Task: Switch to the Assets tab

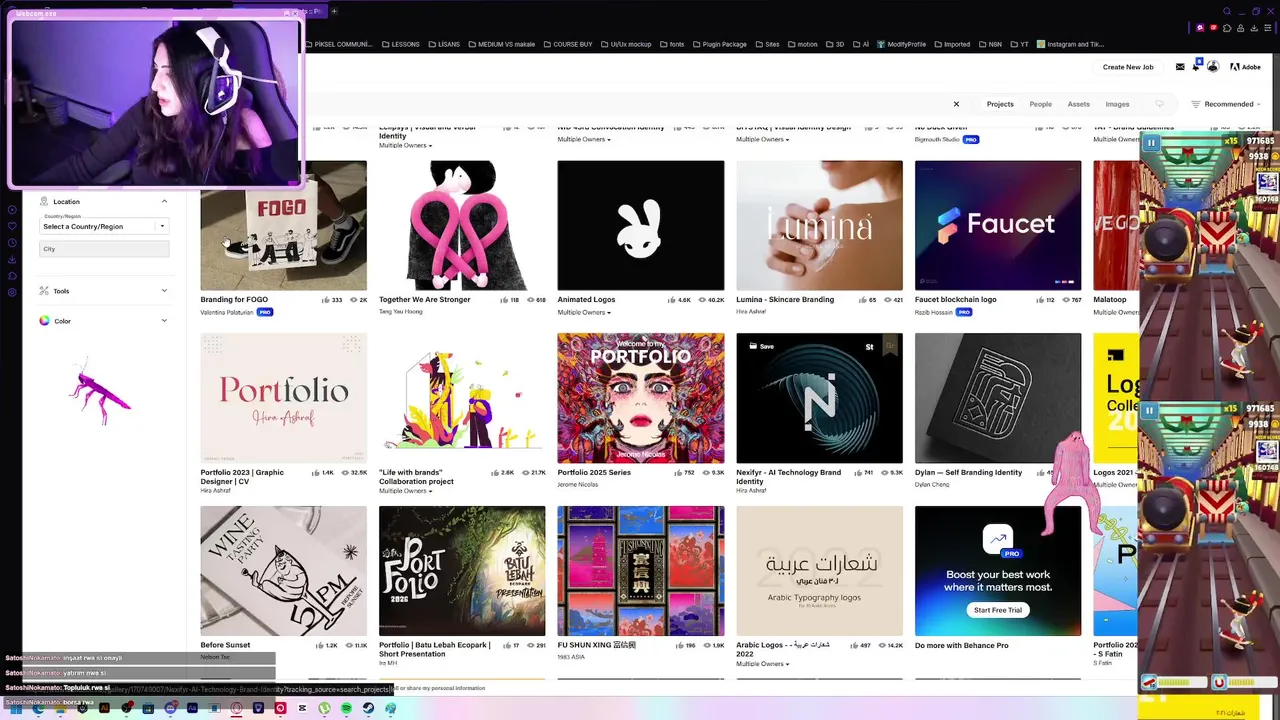Action: click(1079, 104)
